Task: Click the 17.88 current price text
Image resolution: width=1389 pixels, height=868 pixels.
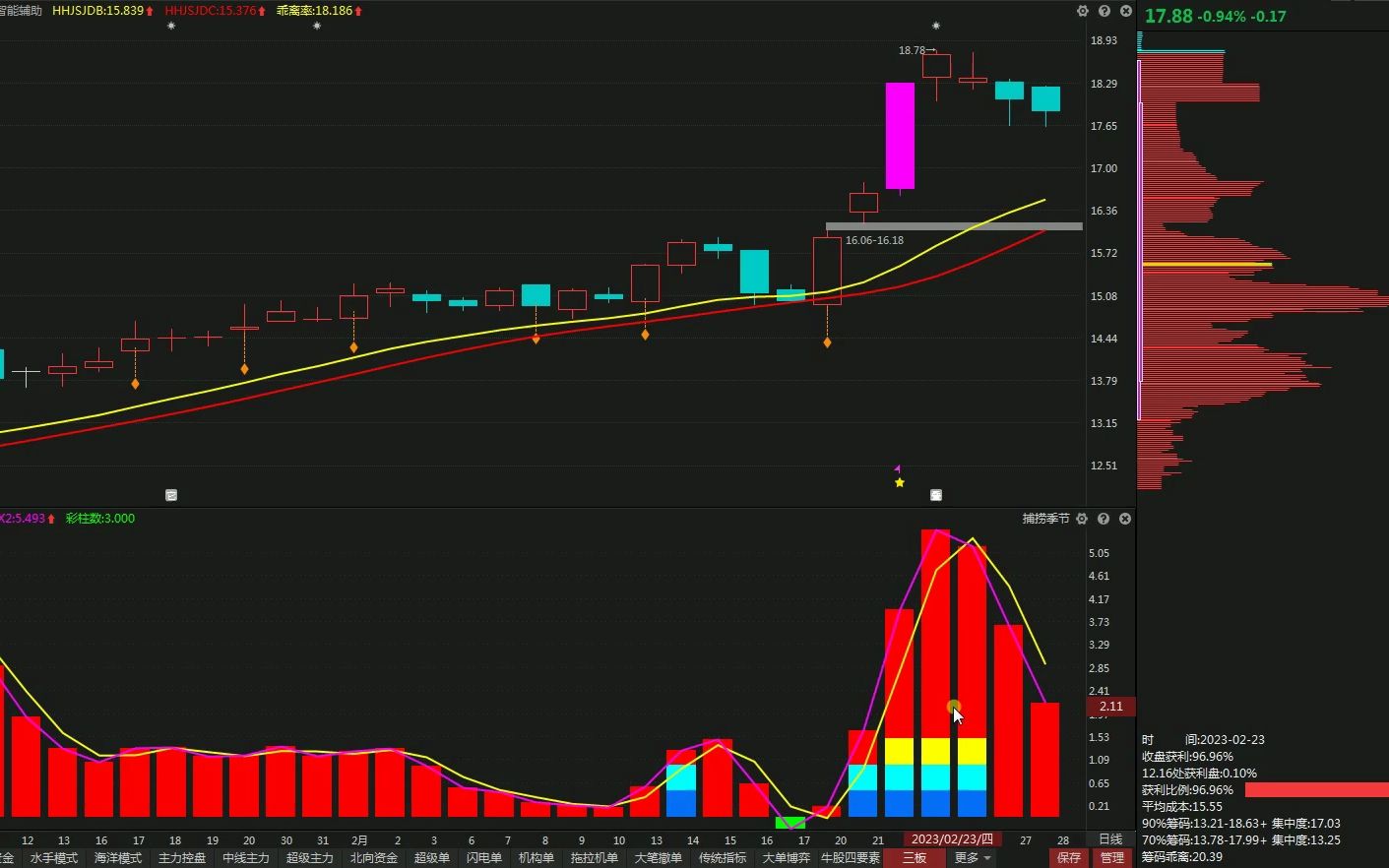Action: (1168, 16)
